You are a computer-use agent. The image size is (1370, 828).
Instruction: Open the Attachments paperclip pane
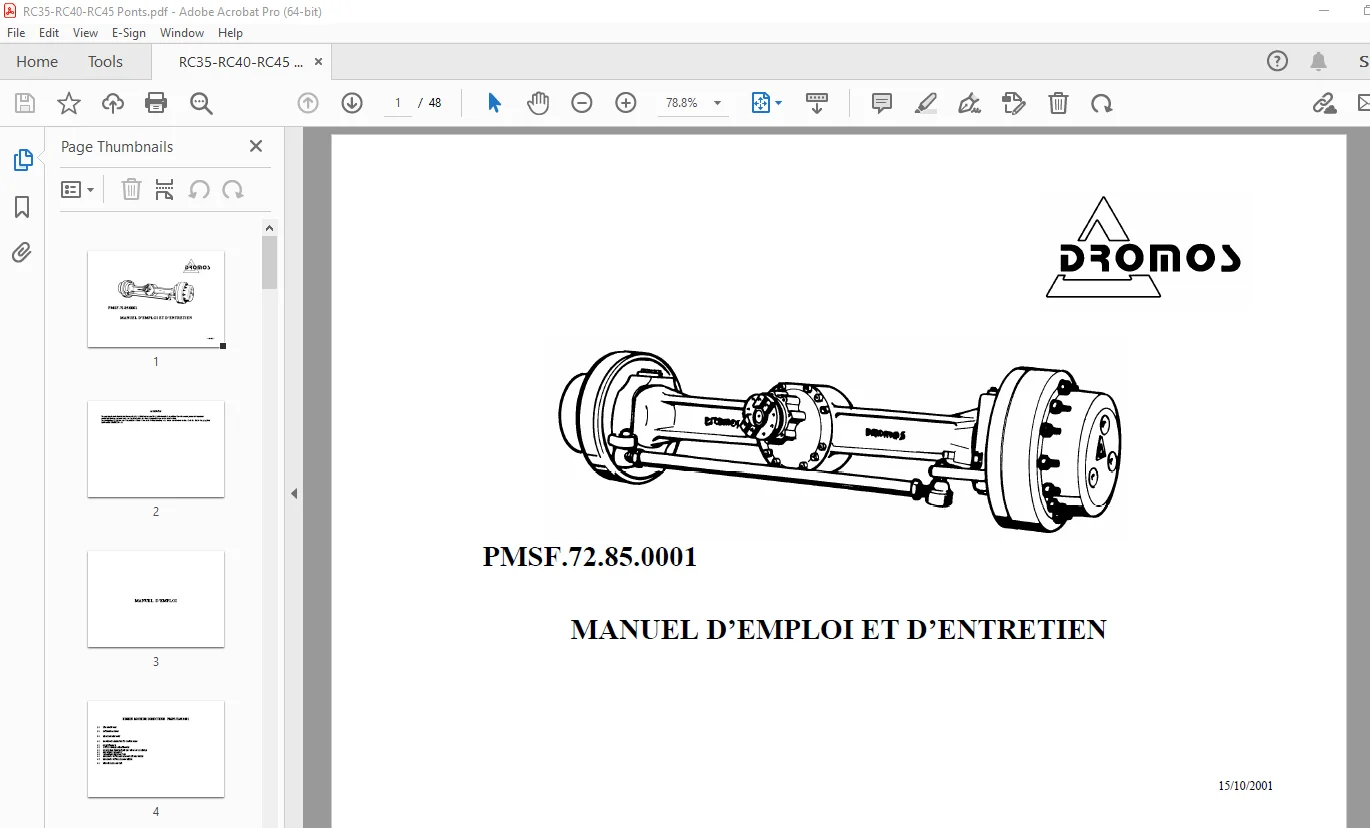(22, 253)
